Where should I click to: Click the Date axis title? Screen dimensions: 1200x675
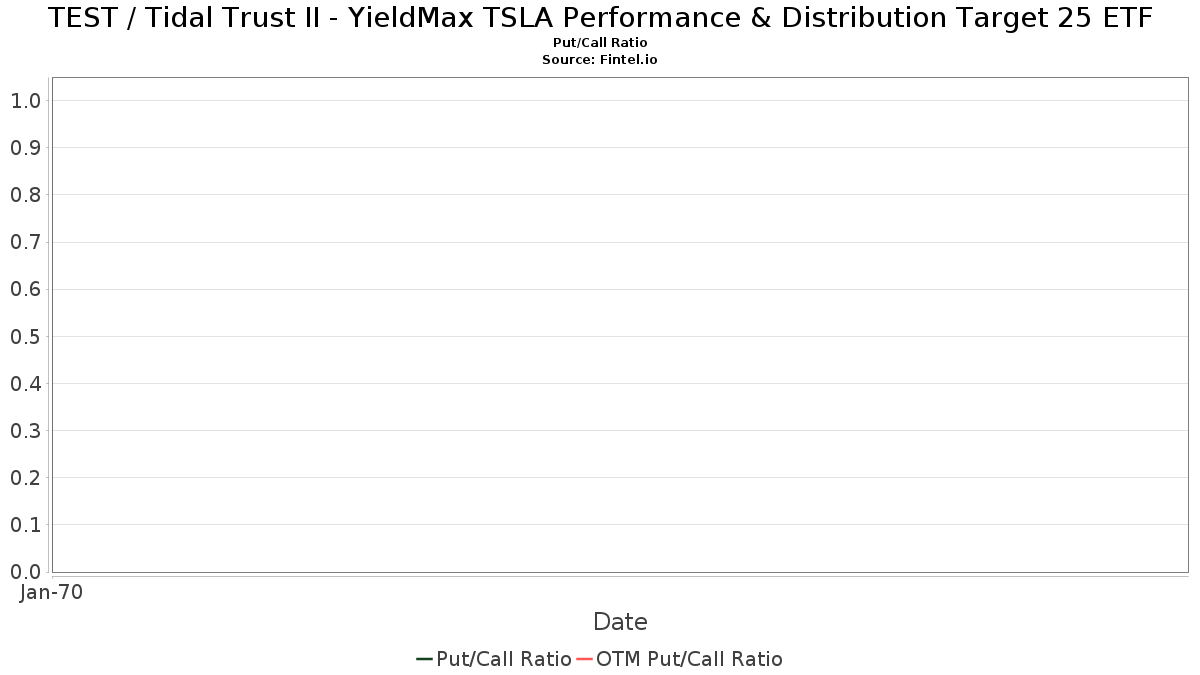pyautogui.click(x=620, y=622)
